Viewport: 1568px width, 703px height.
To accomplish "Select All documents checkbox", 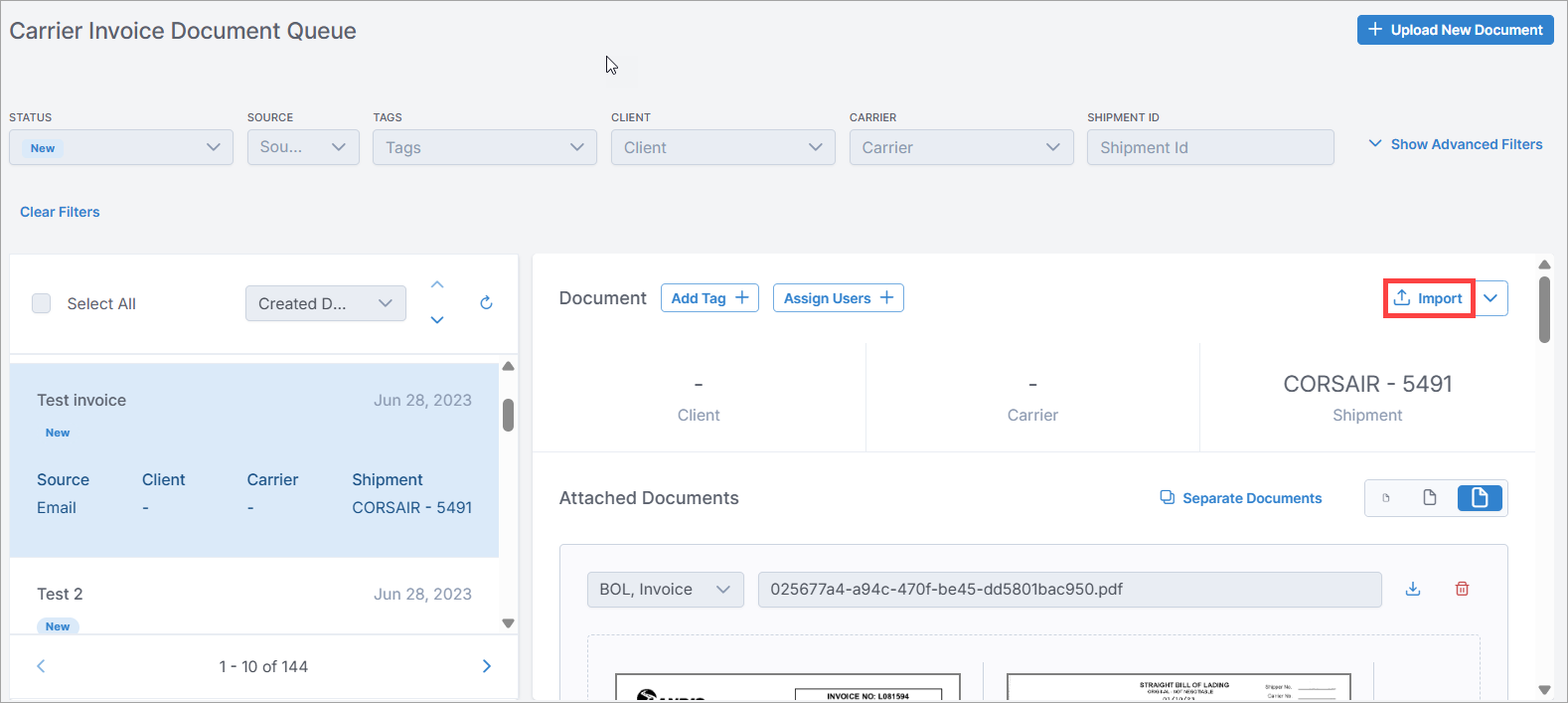I will pyautogui.click(x=42, y=303).
